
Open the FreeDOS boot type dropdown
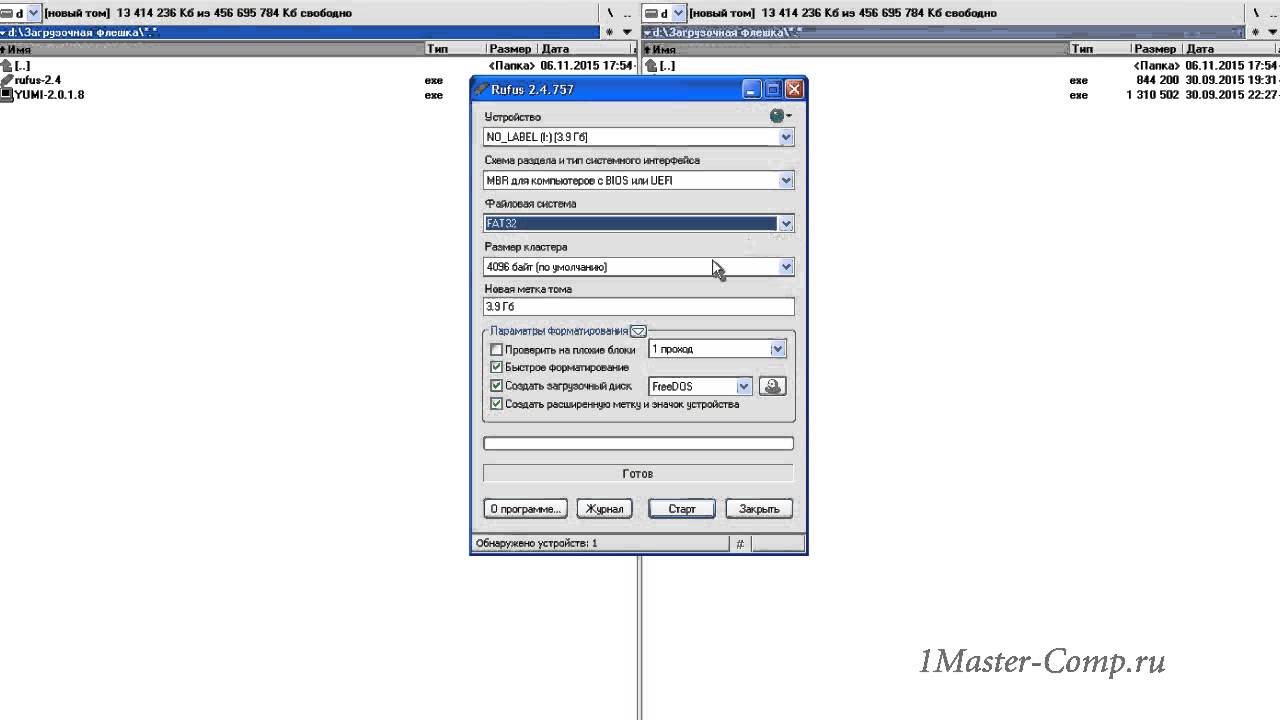(743, 386)
